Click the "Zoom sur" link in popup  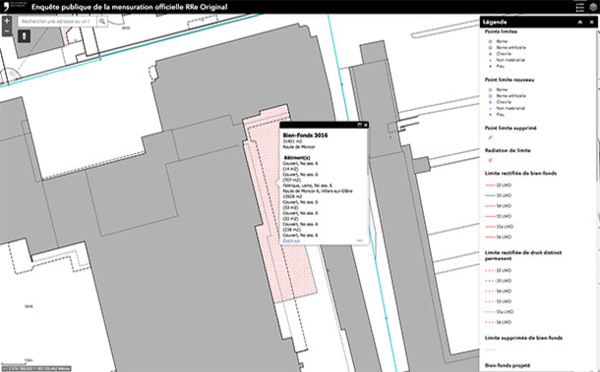tap(291, 241)
